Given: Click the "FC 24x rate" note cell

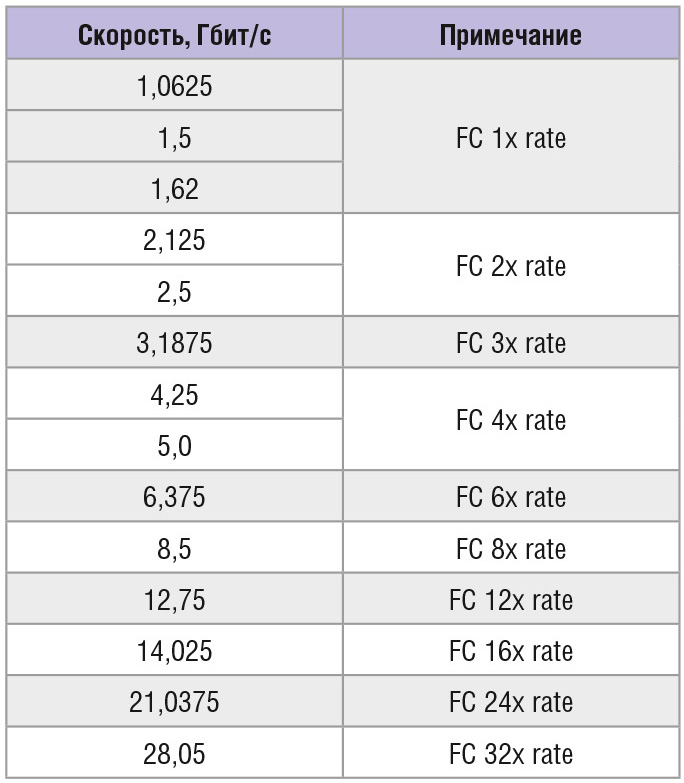Looking at the screenshot, I should click(510, 703).
